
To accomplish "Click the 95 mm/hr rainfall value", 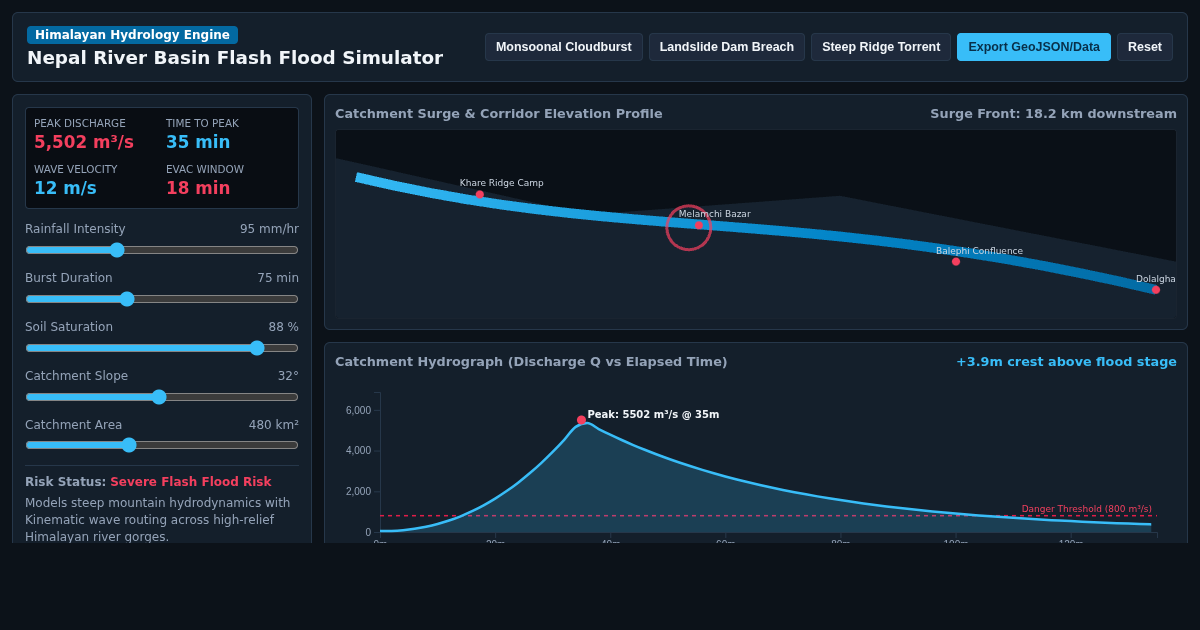I will click(269, 229).
